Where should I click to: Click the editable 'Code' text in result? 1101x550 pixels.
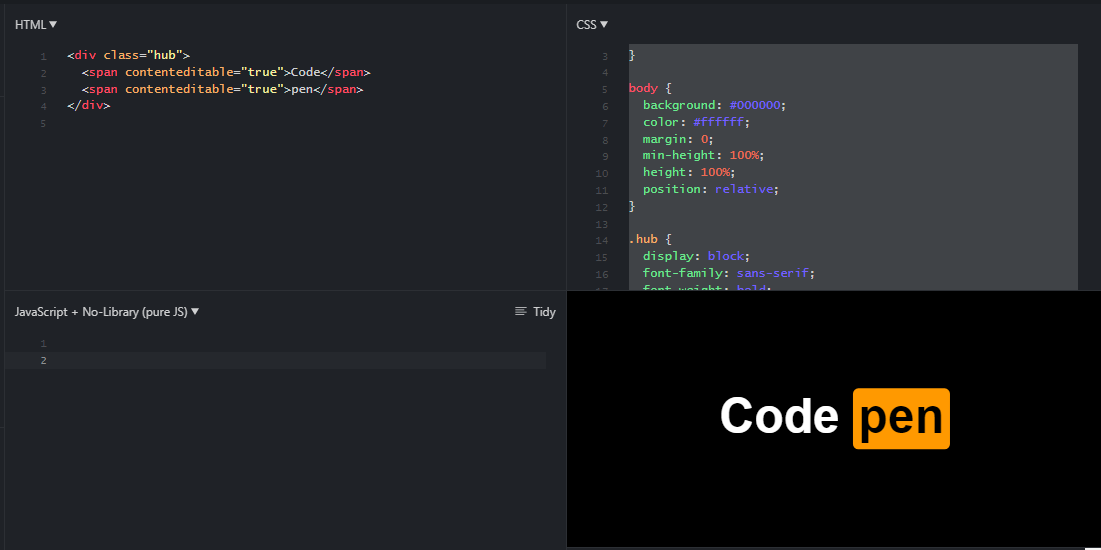(x=779, y=417)
